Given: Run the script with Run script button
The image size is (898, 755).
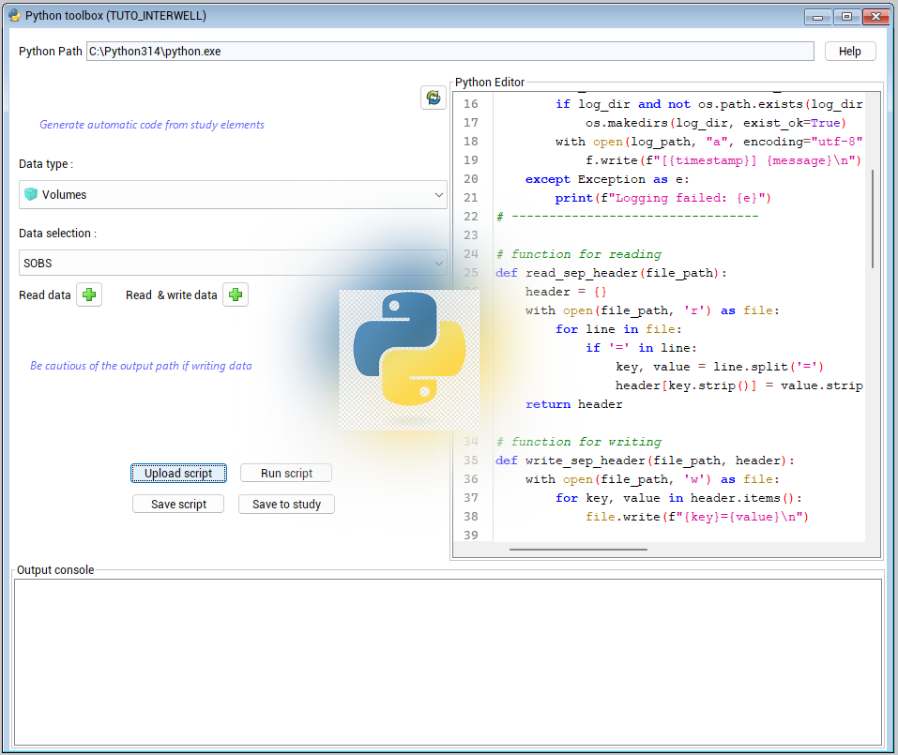Looking at the screenshot, I should pos(286,473).
